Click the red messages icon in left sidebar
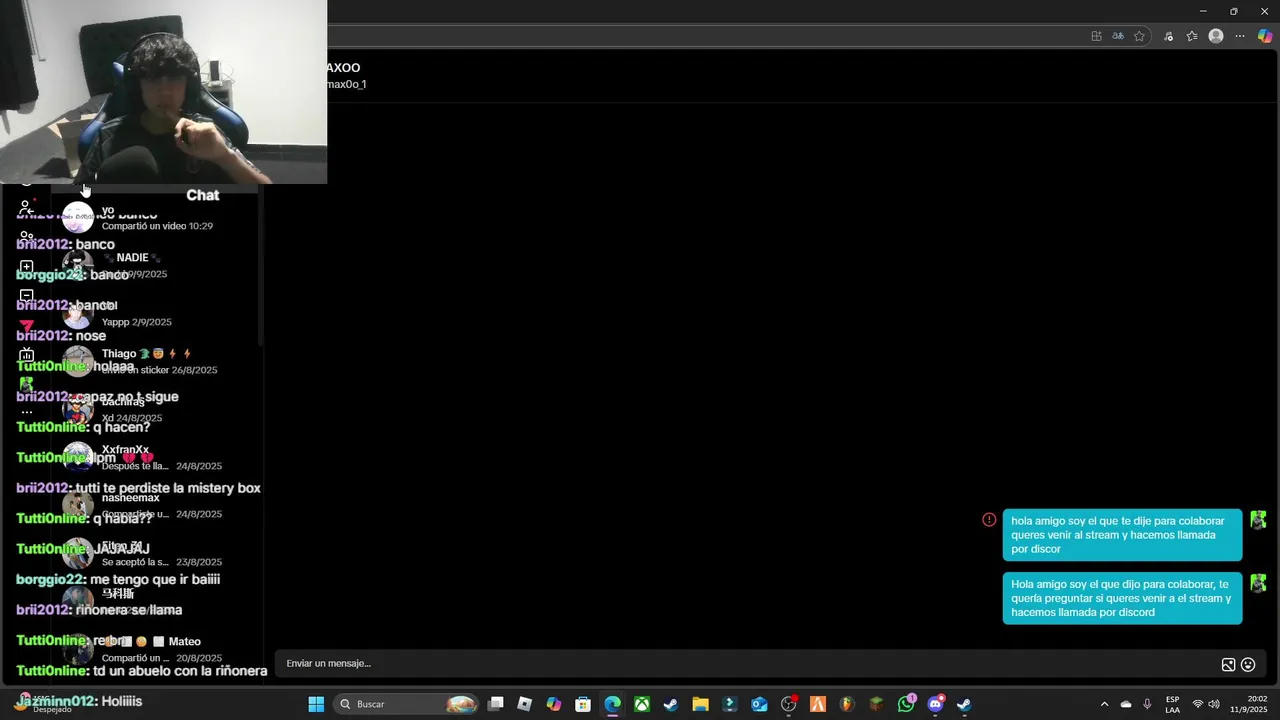 [27, 326]
